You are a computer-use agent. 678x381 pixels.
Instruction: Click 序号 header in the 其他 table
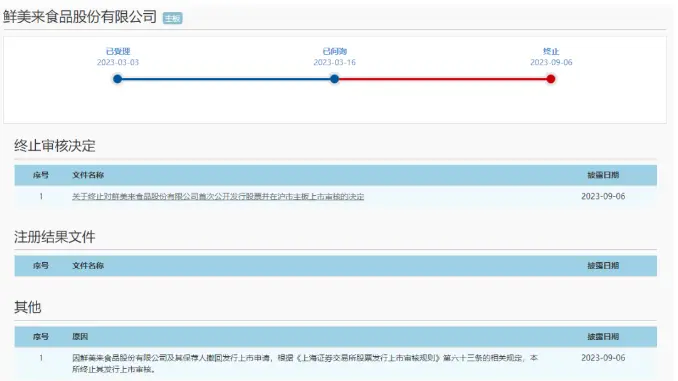tap(41, 336)
